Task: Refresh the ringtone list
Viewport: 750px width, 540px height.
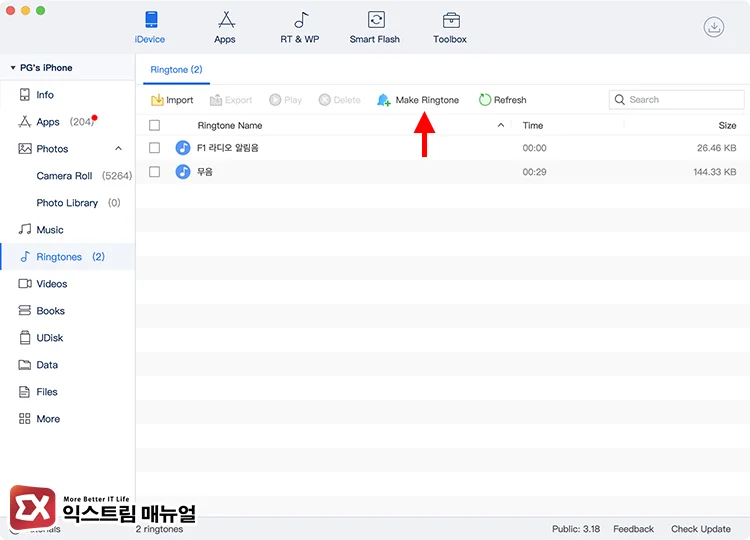Action: pyautogui.click(x=502, y=100)
